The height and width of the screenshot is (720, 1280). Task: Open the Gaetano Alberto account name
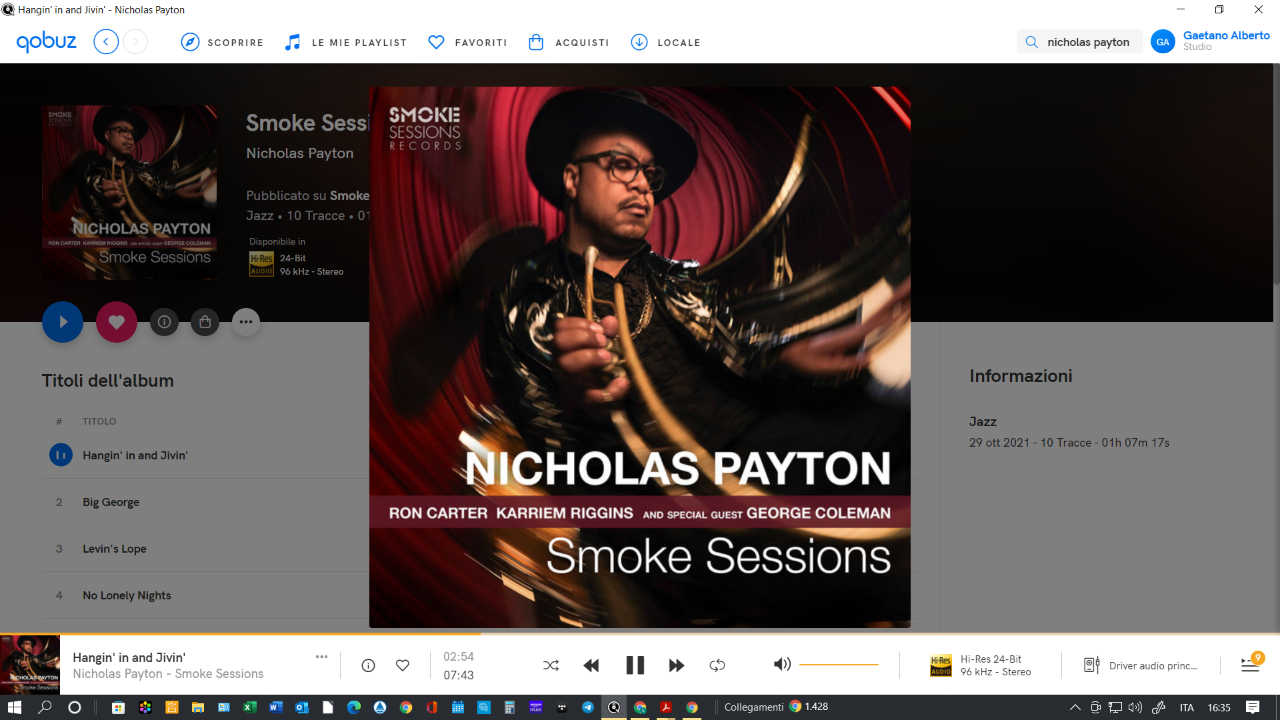(1226, 35)
